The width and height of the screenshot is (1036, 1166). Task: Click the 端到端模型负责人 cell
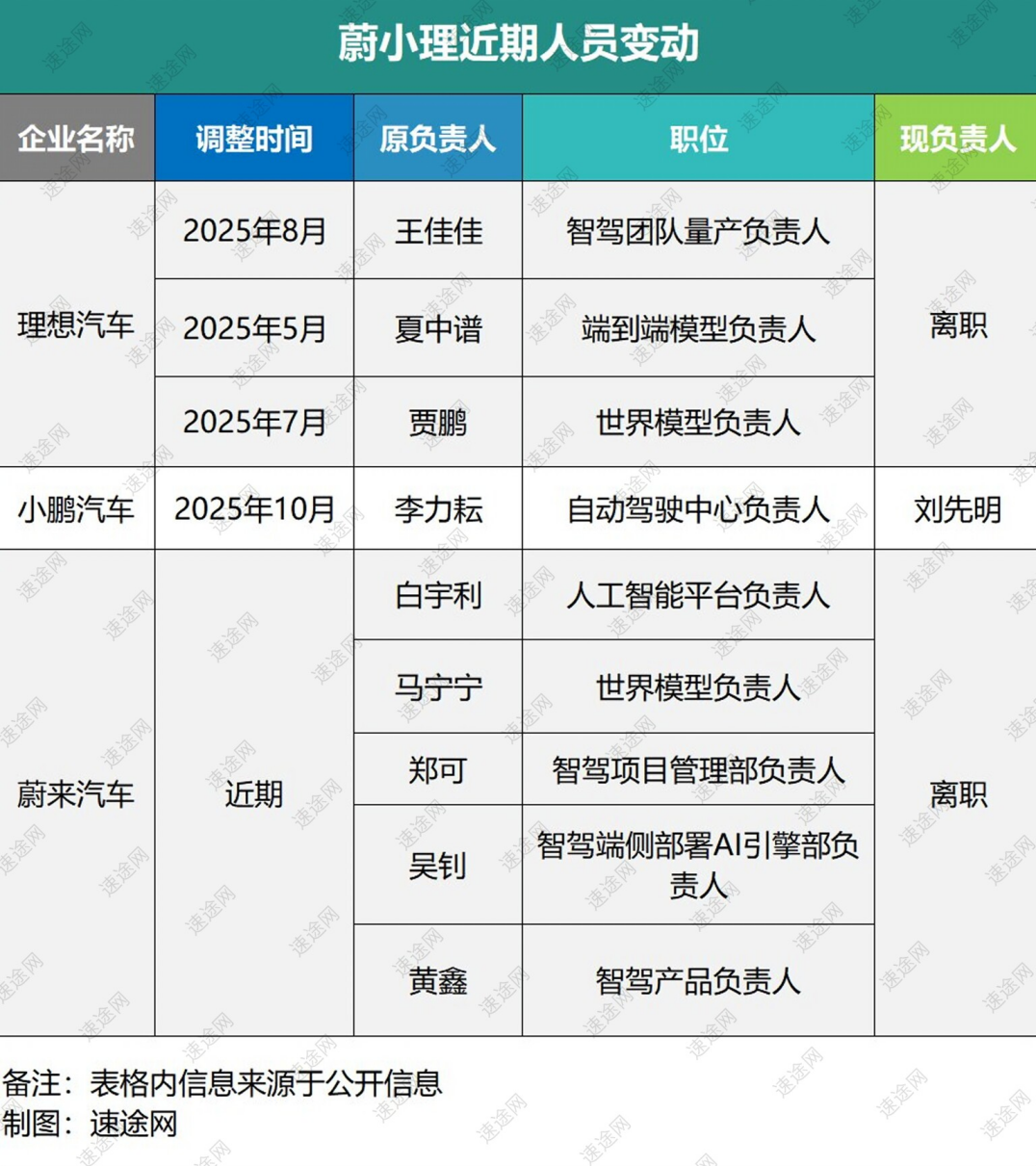(x=698, y=328)
